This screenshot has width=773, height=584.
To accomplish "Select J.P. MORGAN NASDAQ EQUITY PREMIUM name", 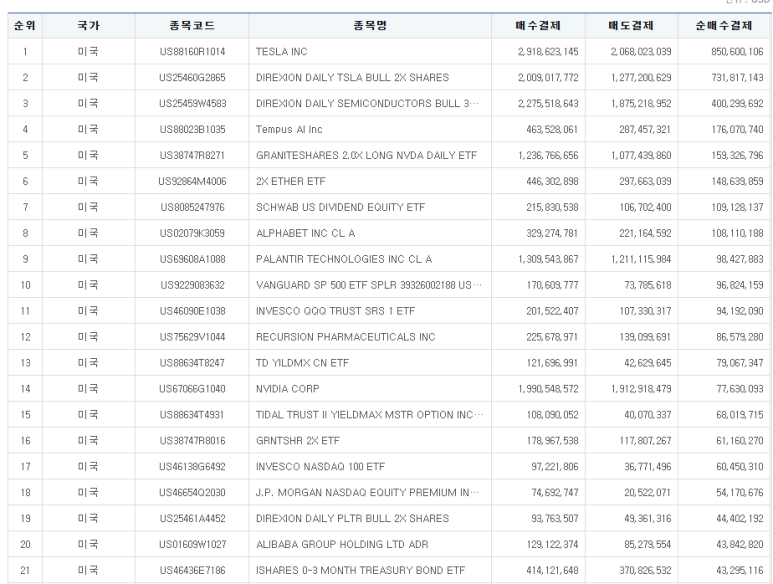I will point(367,493).
